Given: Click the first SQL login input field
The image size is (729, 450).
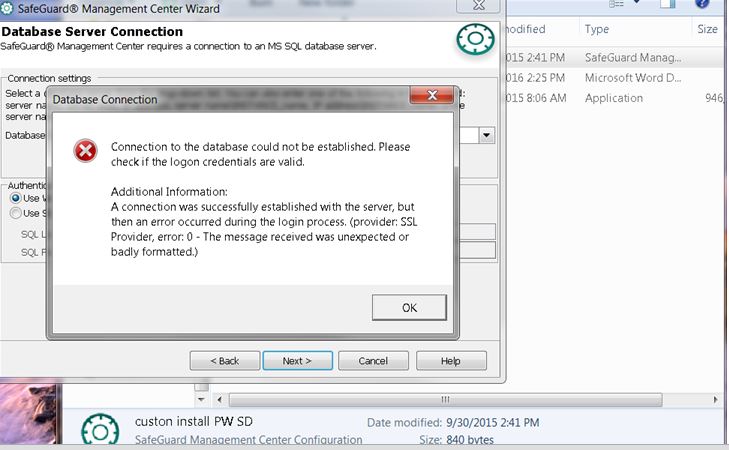Looking at the screenshot, I should [x=477, y=232].
